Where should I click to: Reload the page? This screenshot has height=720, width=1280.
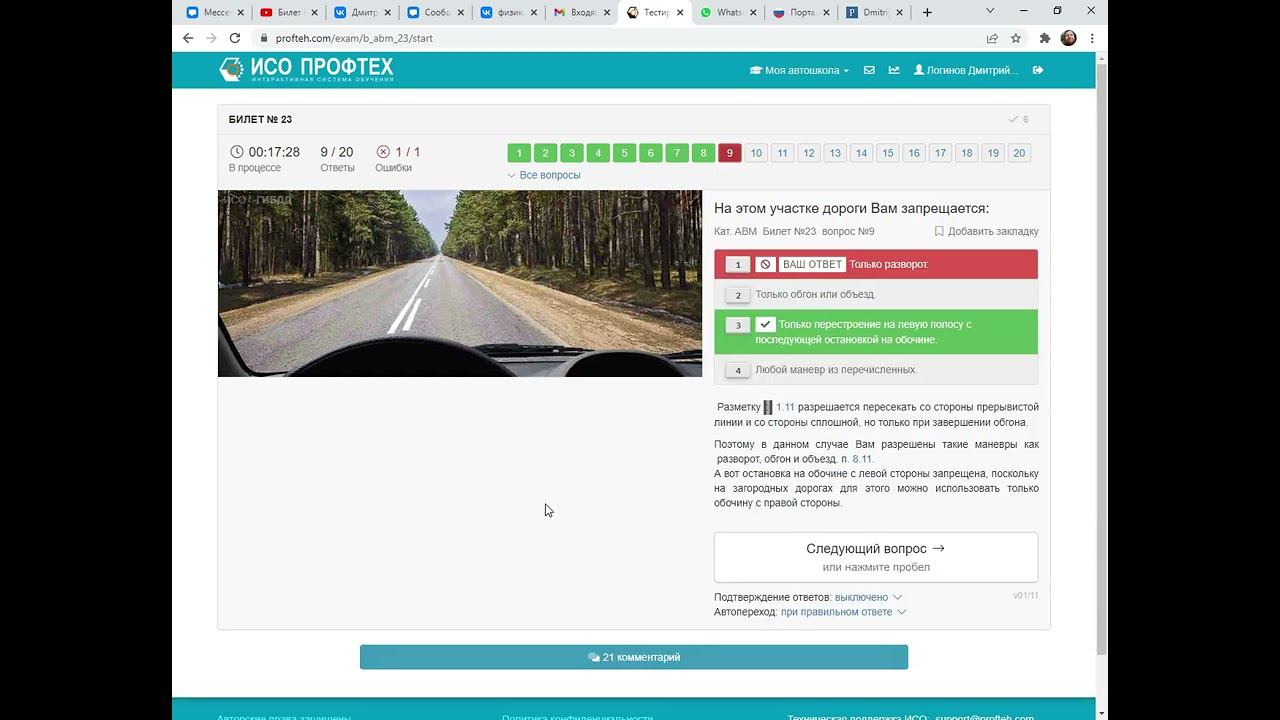click(235, 38)
